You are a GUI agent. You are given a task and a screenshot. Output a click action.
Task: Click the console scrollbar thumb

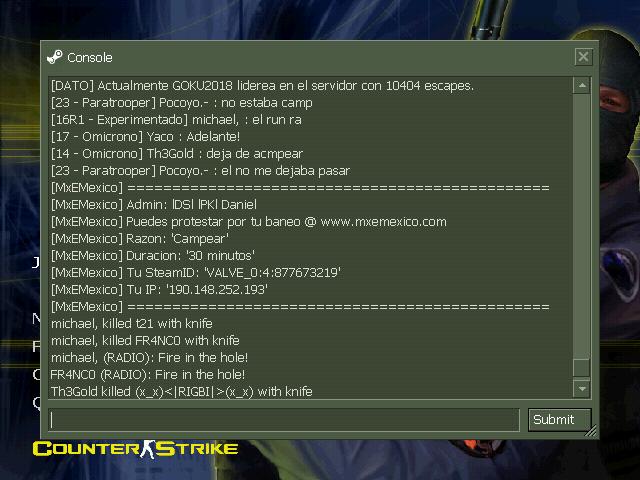[x=582, y=368]
